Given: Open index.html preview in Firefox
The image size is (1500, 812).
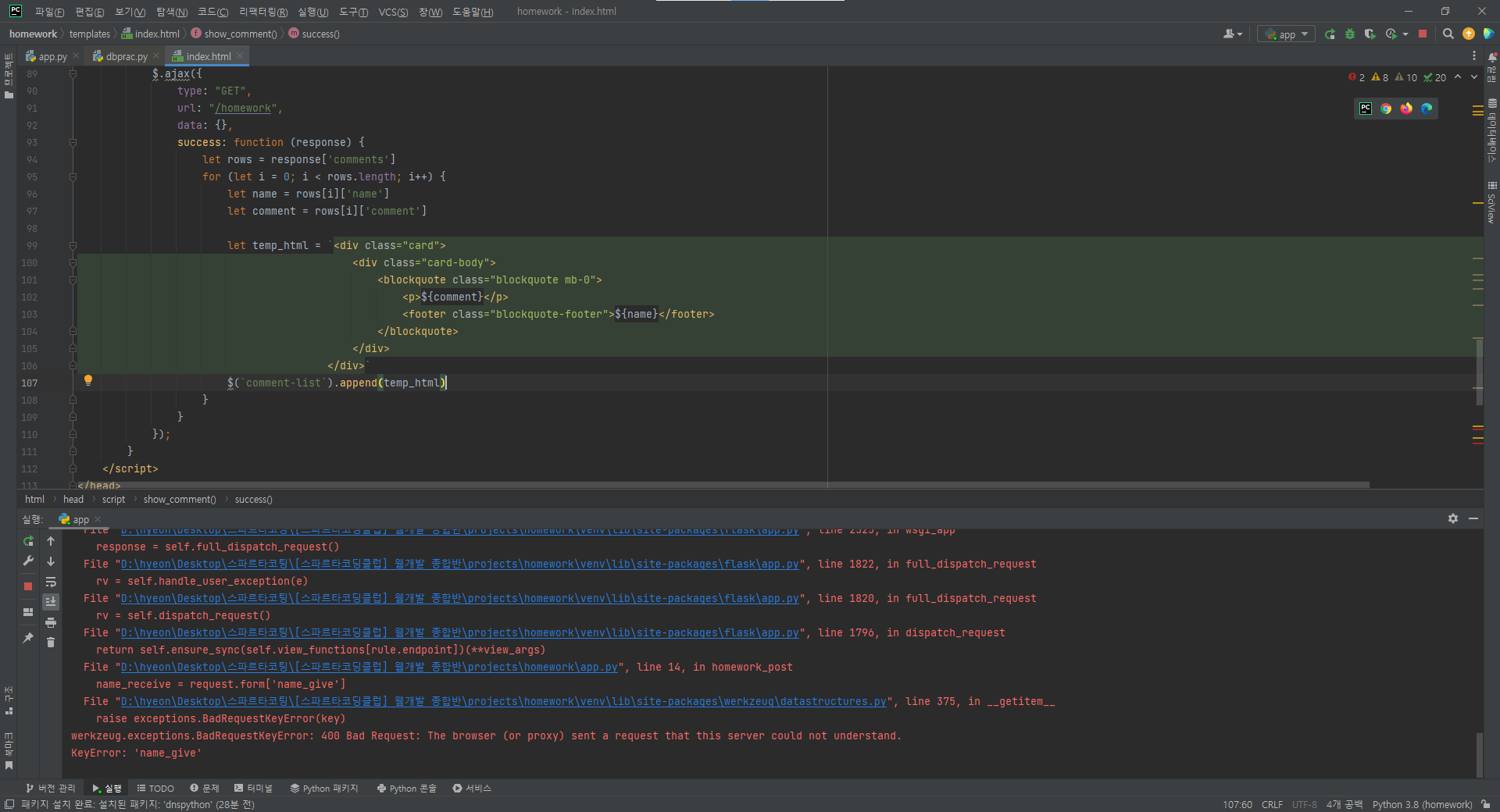Looking at the screenshot, I should (x=1406, y=109).
